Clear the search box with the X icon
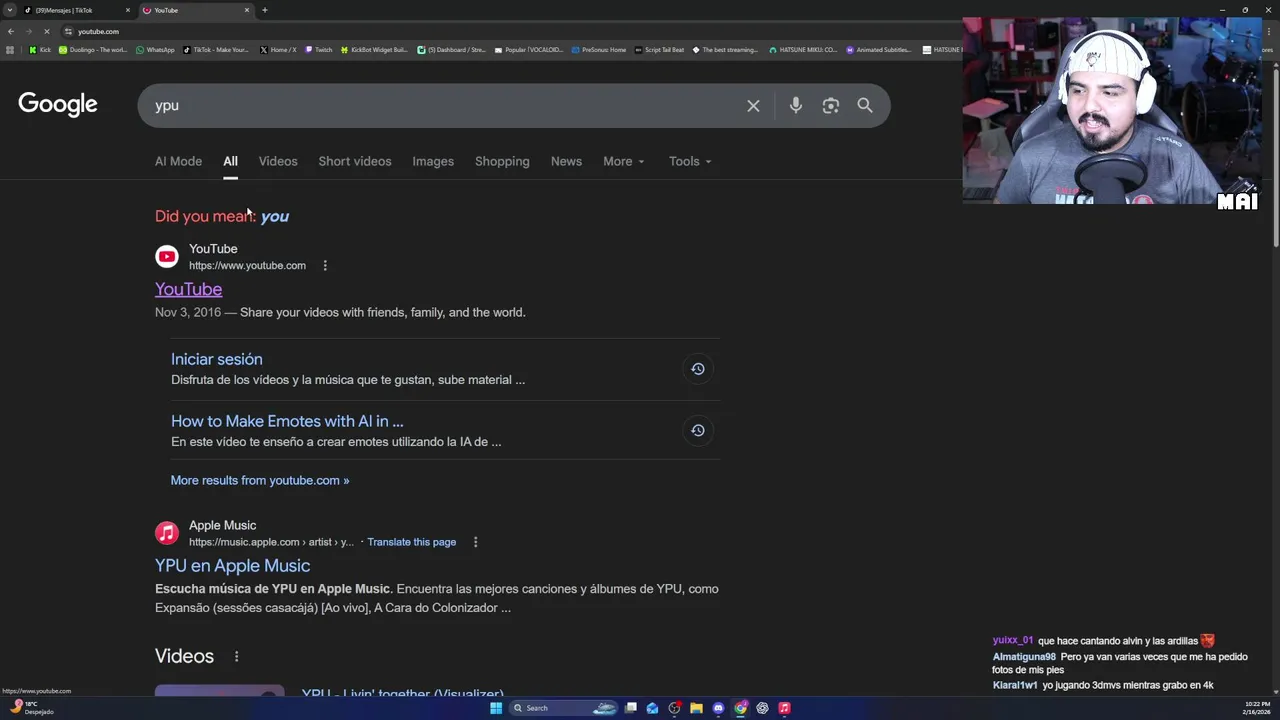 [x=753, y=106]
